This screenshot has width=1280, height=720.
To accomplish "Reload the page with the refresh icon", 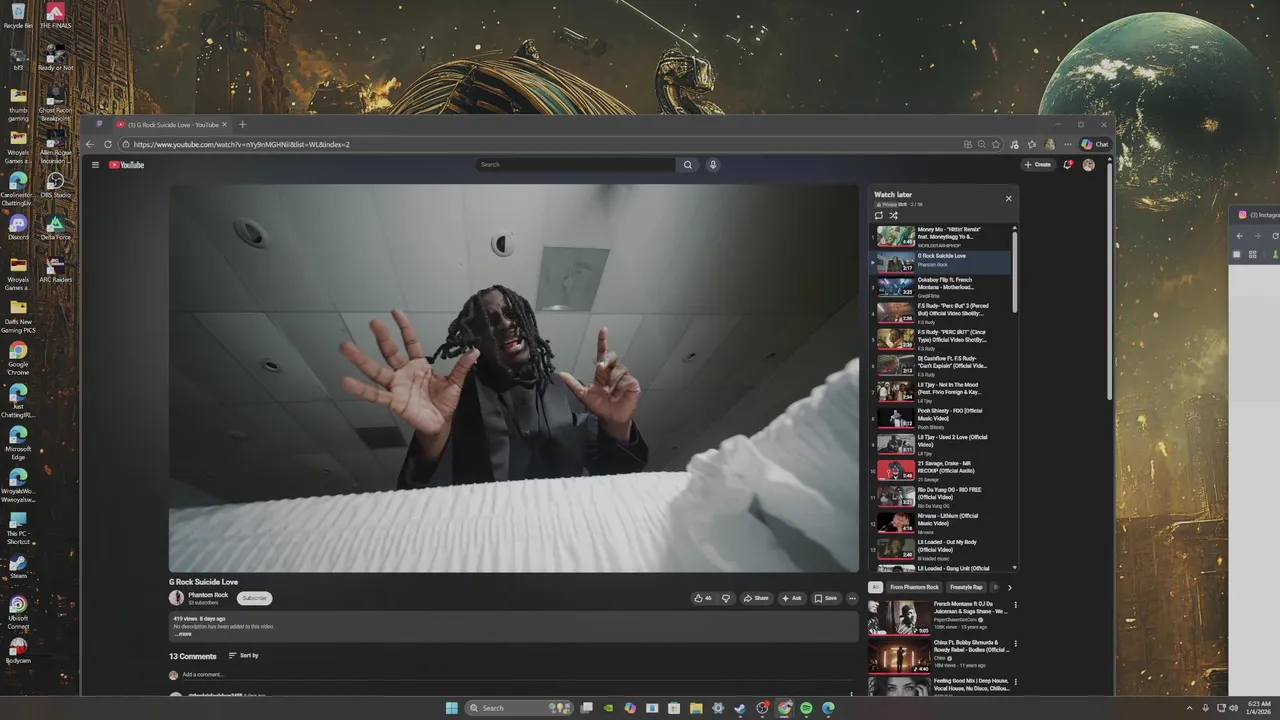I will (108, 144).
